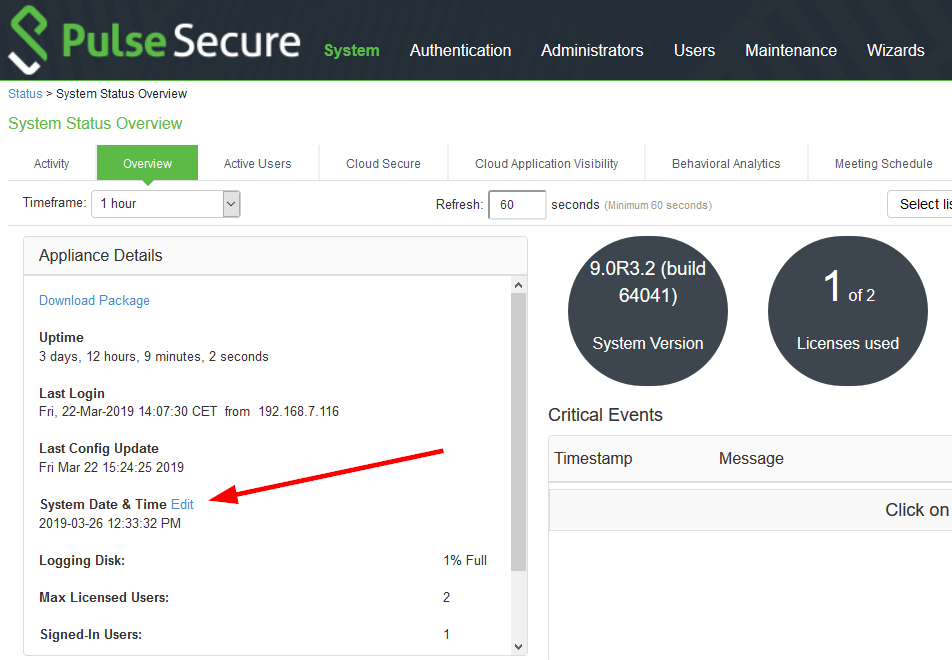The width and height of the screenshot is (952, 660).
Task: Click the Refresh seconds input field
Action: pyautogui.click(x=517, y=205)
